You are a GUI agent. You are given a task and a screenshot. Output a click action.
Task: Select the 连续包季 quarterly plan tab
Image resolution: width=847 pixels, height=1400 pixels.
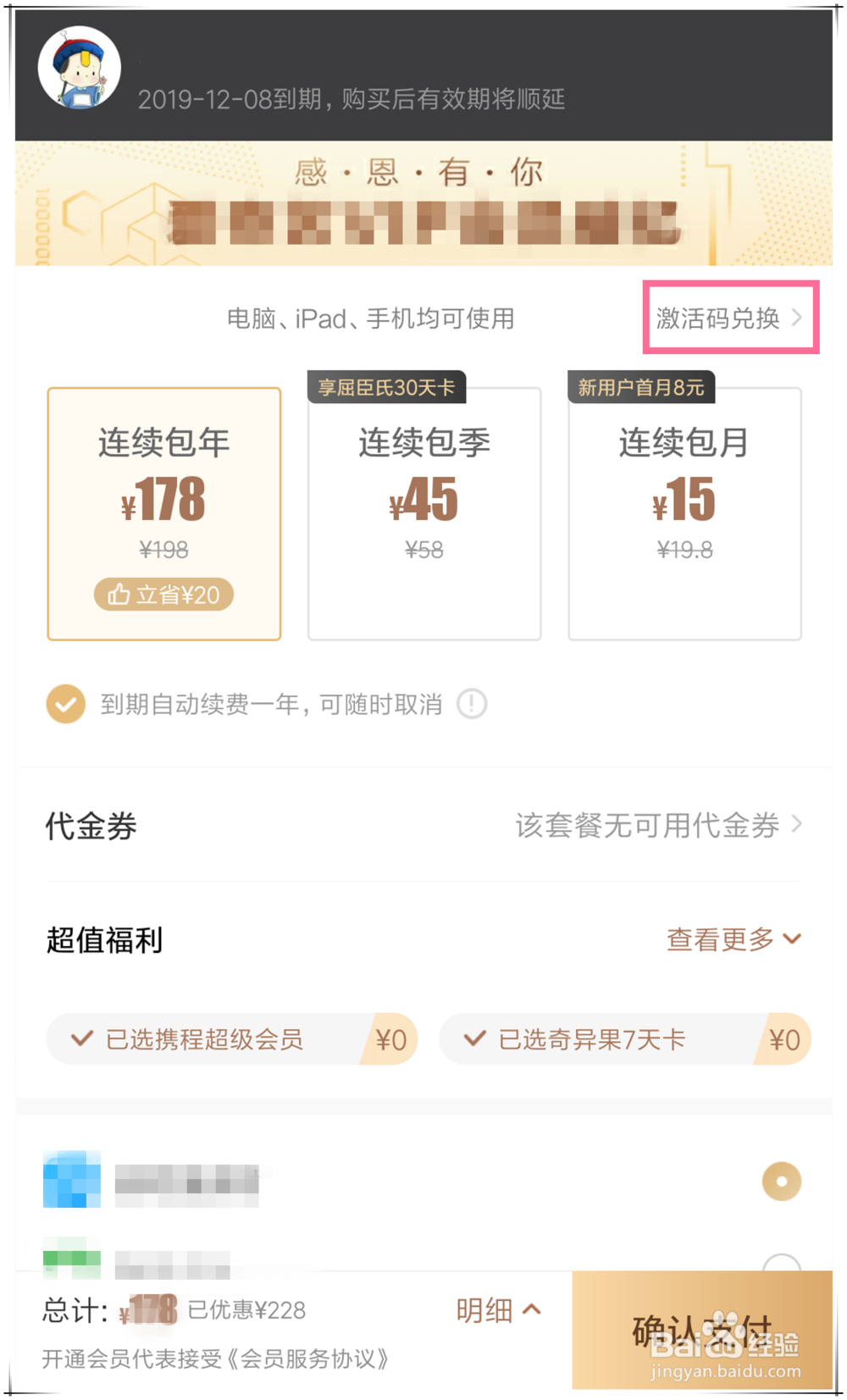(x=423, y=512)
